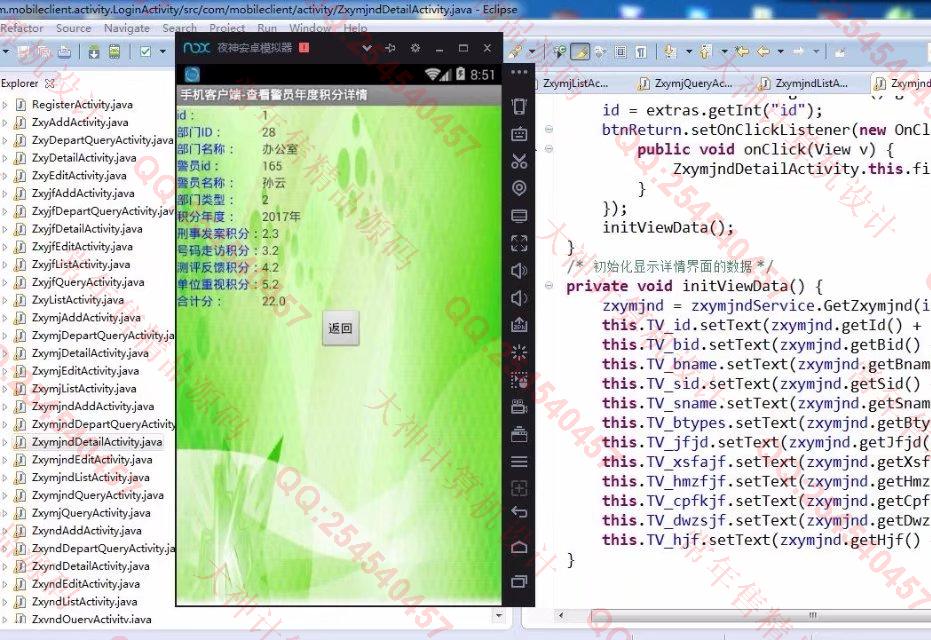Click Nox install APK icon

point(519,325)
